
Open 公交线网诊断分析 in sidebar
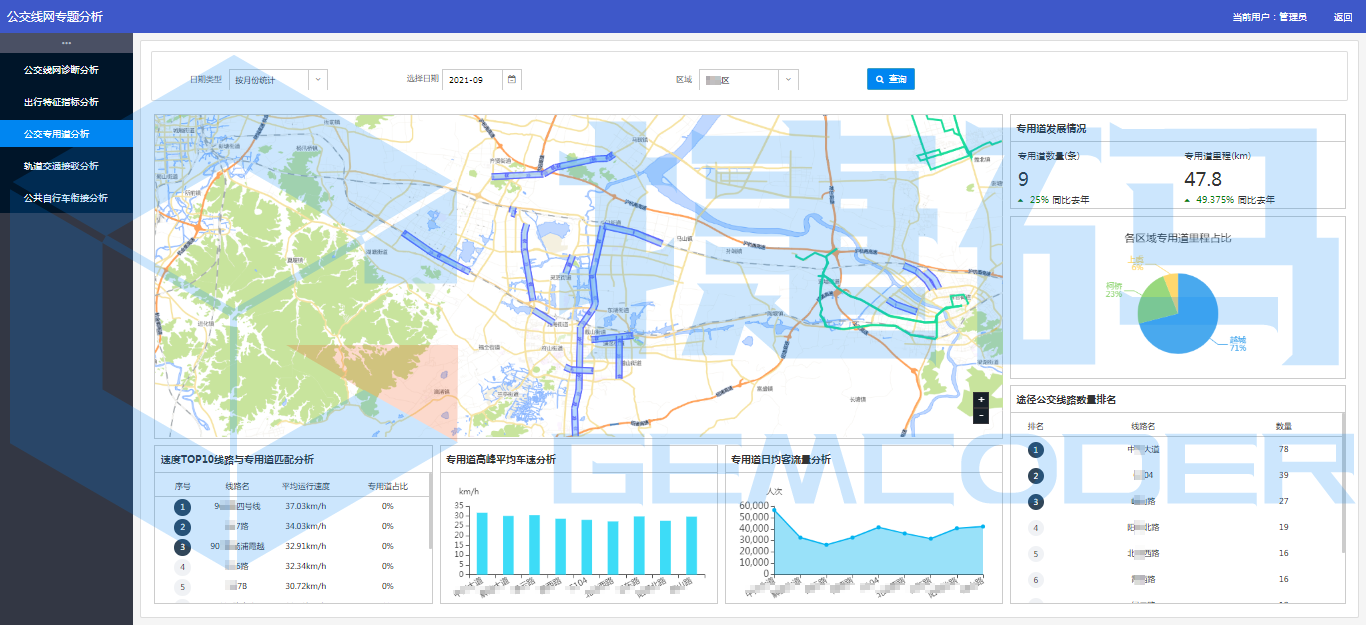(61, 70)
